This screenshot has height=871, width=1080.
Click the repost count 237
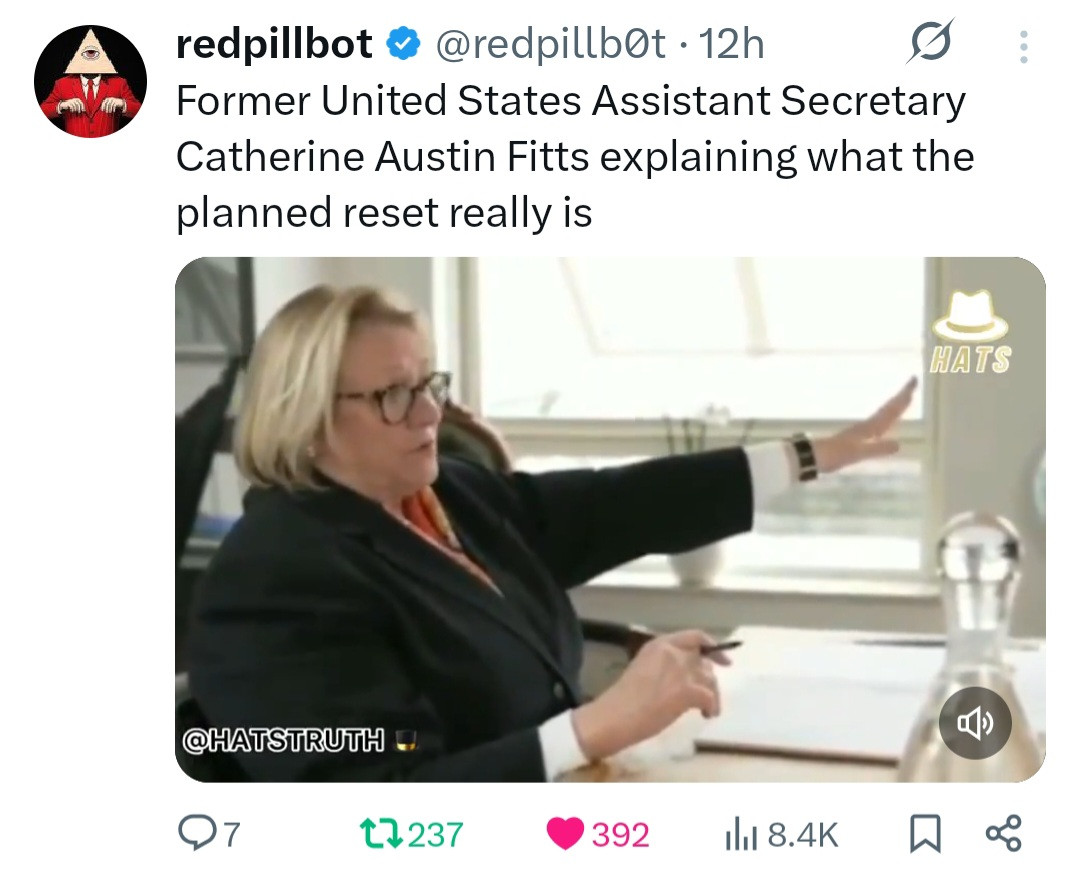click(x=435, y=835)
